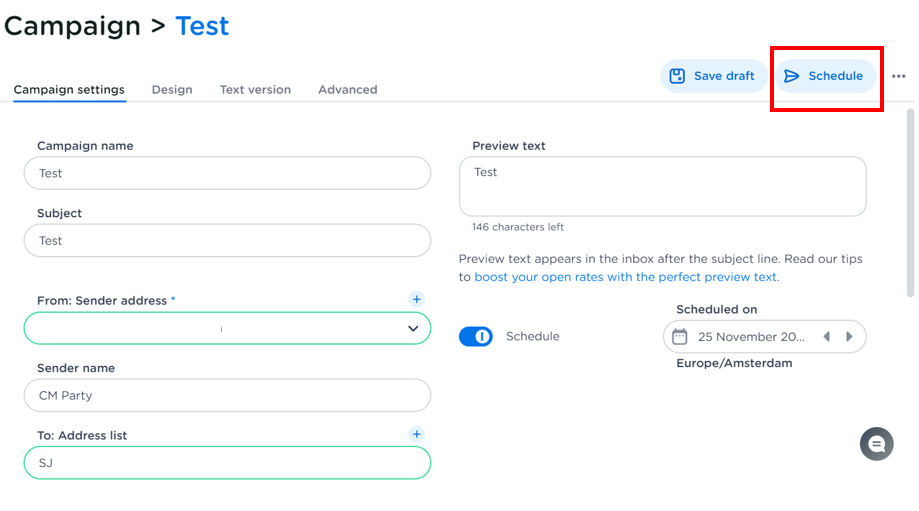Open the chat support bubble icon
The height and width of the screenshot is (511, 919).
pos(876,444)
